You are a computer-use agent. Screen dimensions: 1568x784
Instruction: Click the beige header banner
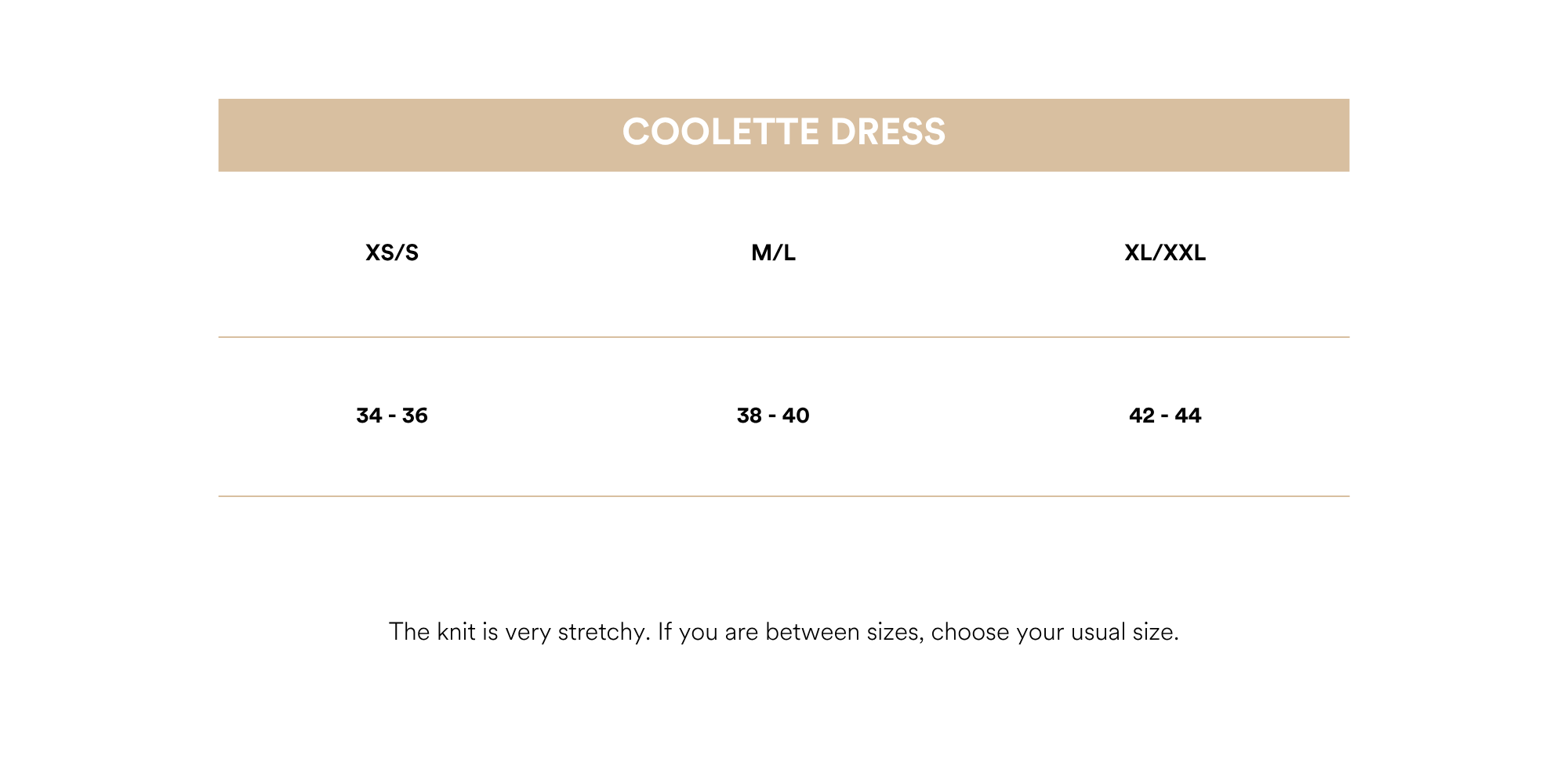[x=784, y=135]
